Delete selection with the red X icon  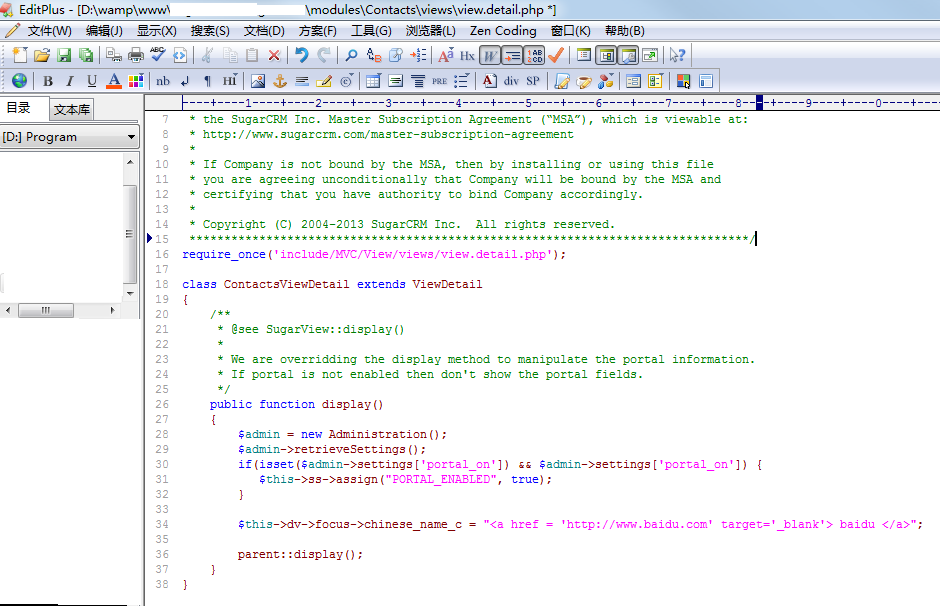[274, 55]
